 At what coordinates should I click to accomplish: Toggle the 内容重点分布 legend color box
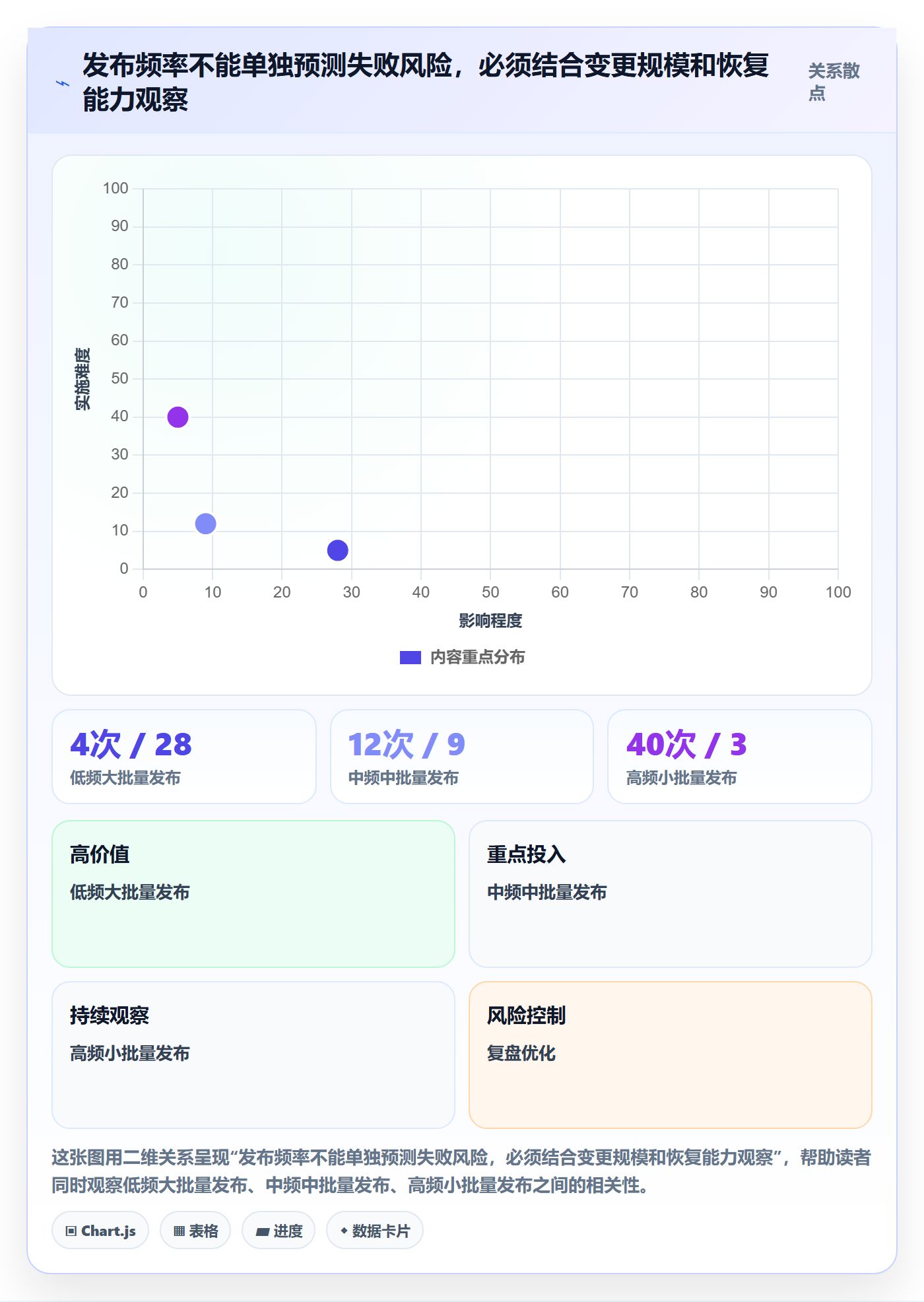coord(411,658)
